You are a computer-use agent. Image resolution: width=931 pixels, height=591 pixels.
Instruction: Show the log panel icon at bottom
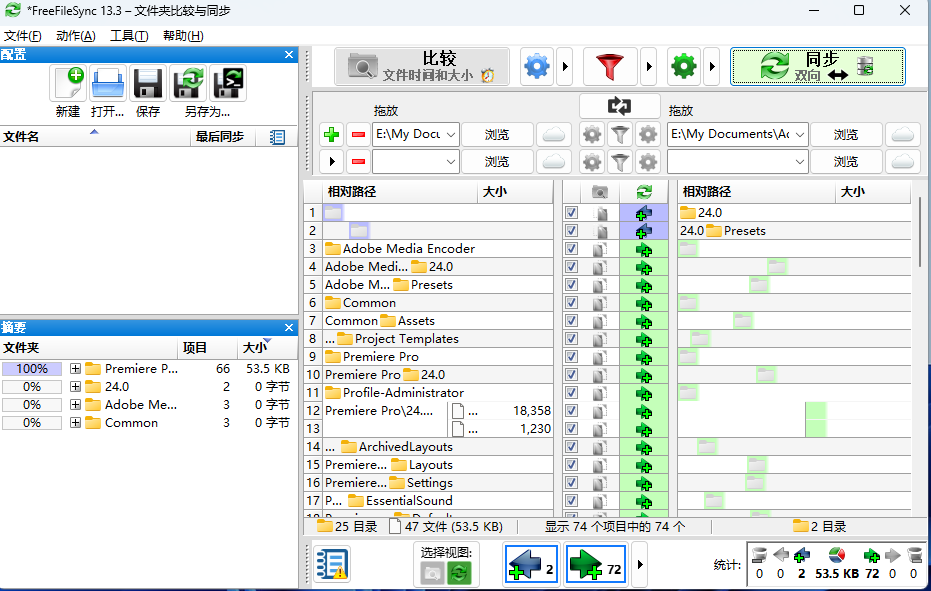[332, 564]
